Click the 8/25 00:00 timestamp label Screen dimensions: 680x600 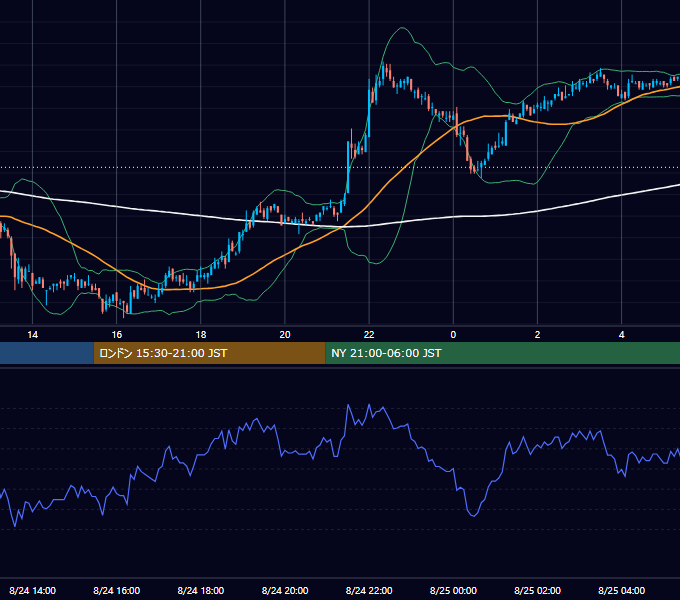click(x=453, y=590)
